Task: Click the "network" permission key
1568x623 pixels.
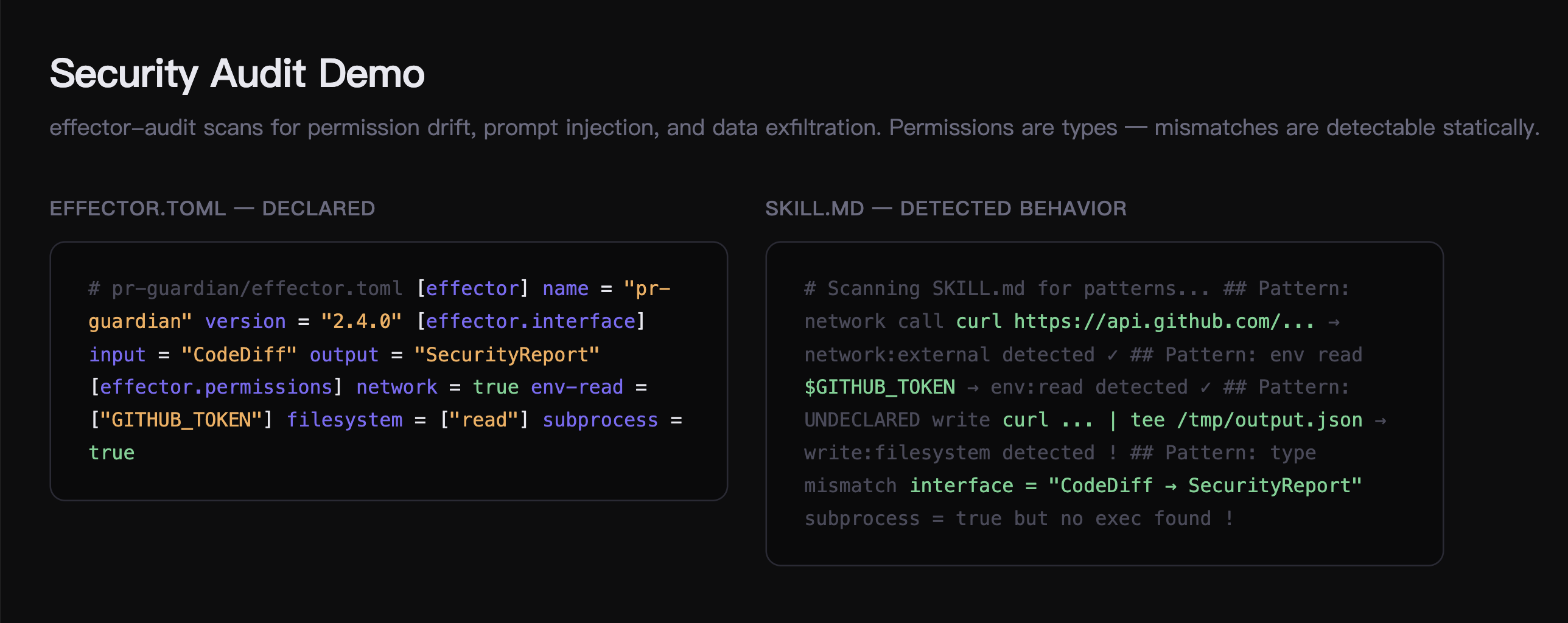Action: point(397,387)
